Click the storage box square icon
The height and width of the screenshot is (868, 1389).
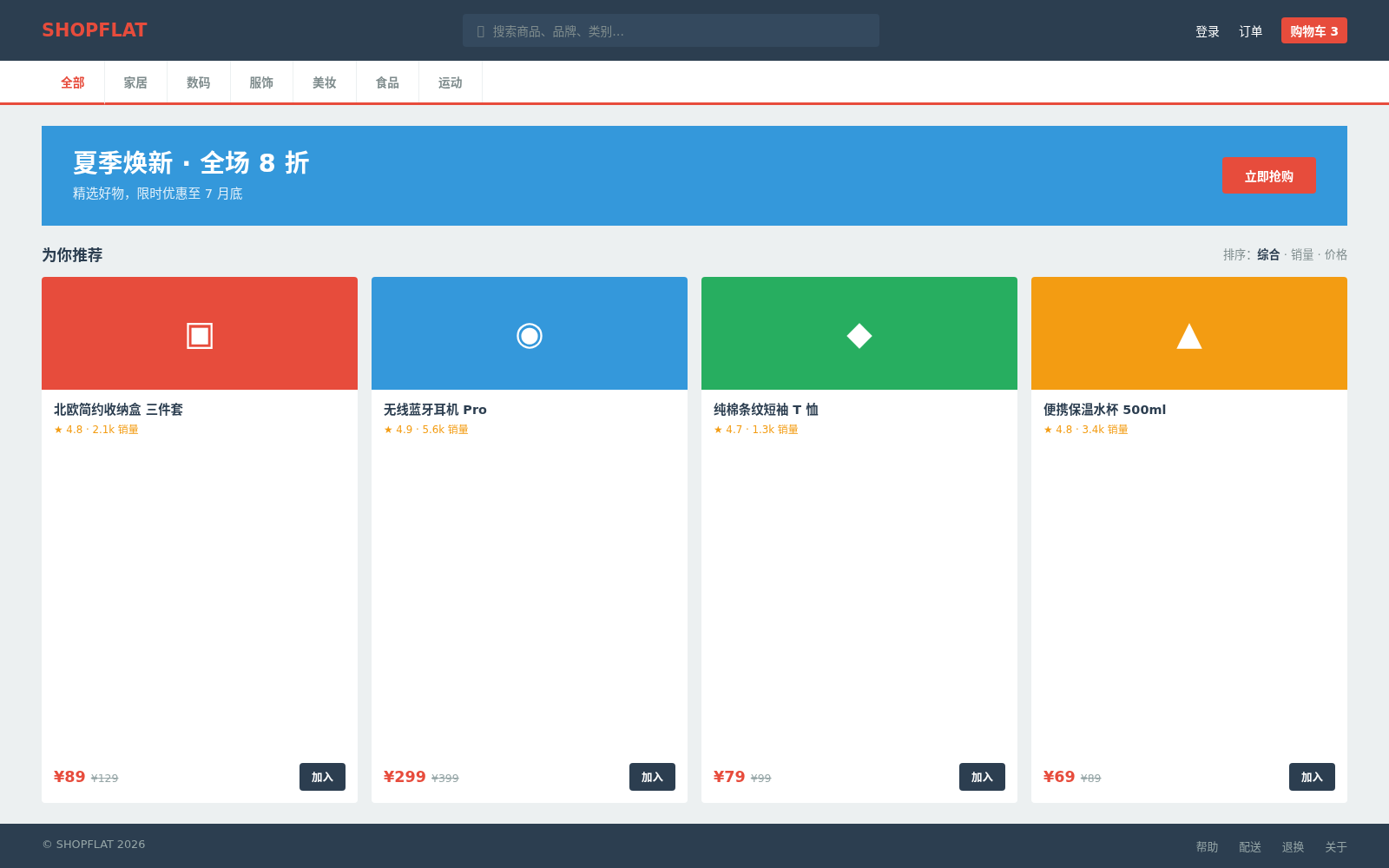coord(200,335)
